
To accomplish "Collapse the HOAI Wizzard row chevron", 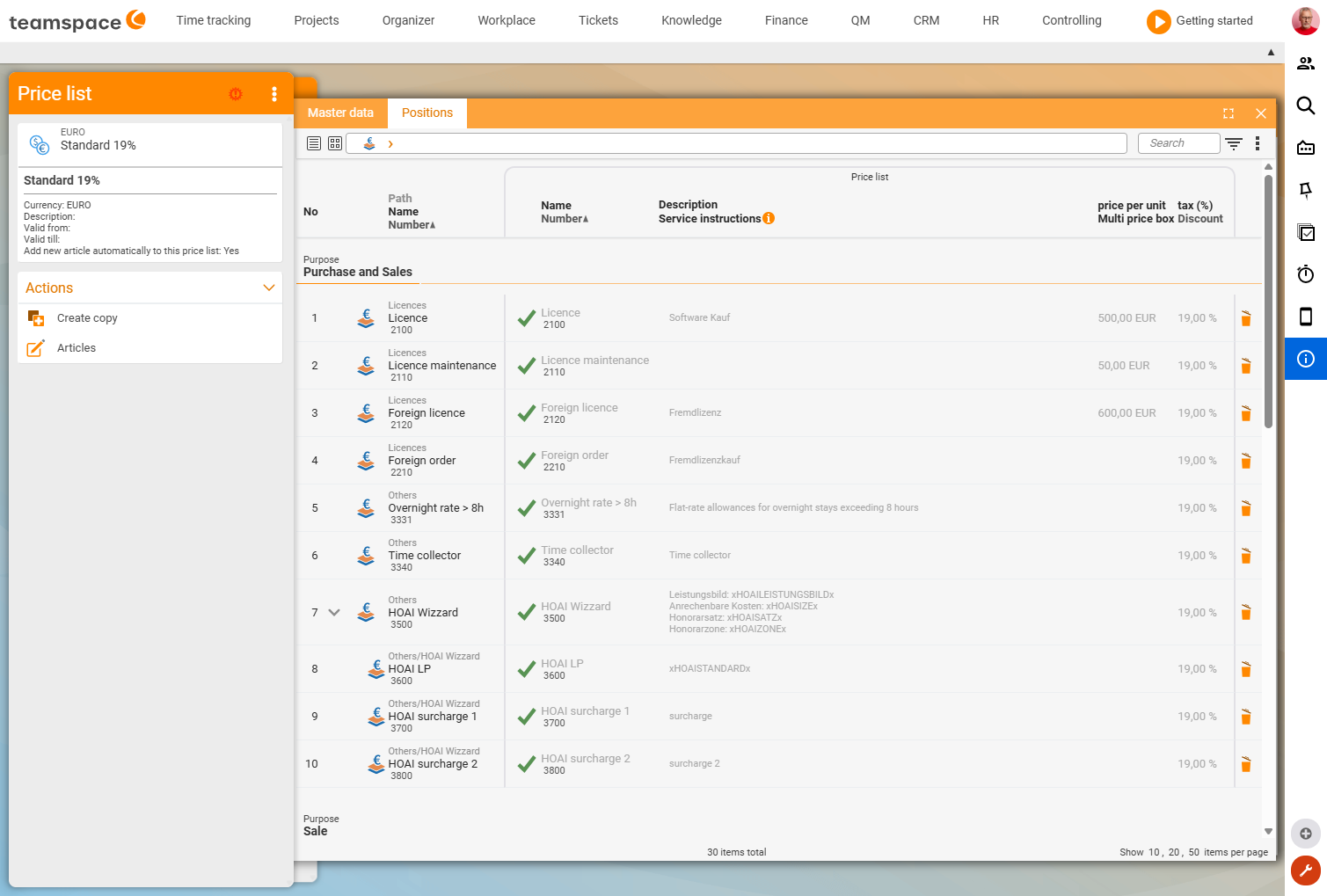I will click(x=334, y=613).
